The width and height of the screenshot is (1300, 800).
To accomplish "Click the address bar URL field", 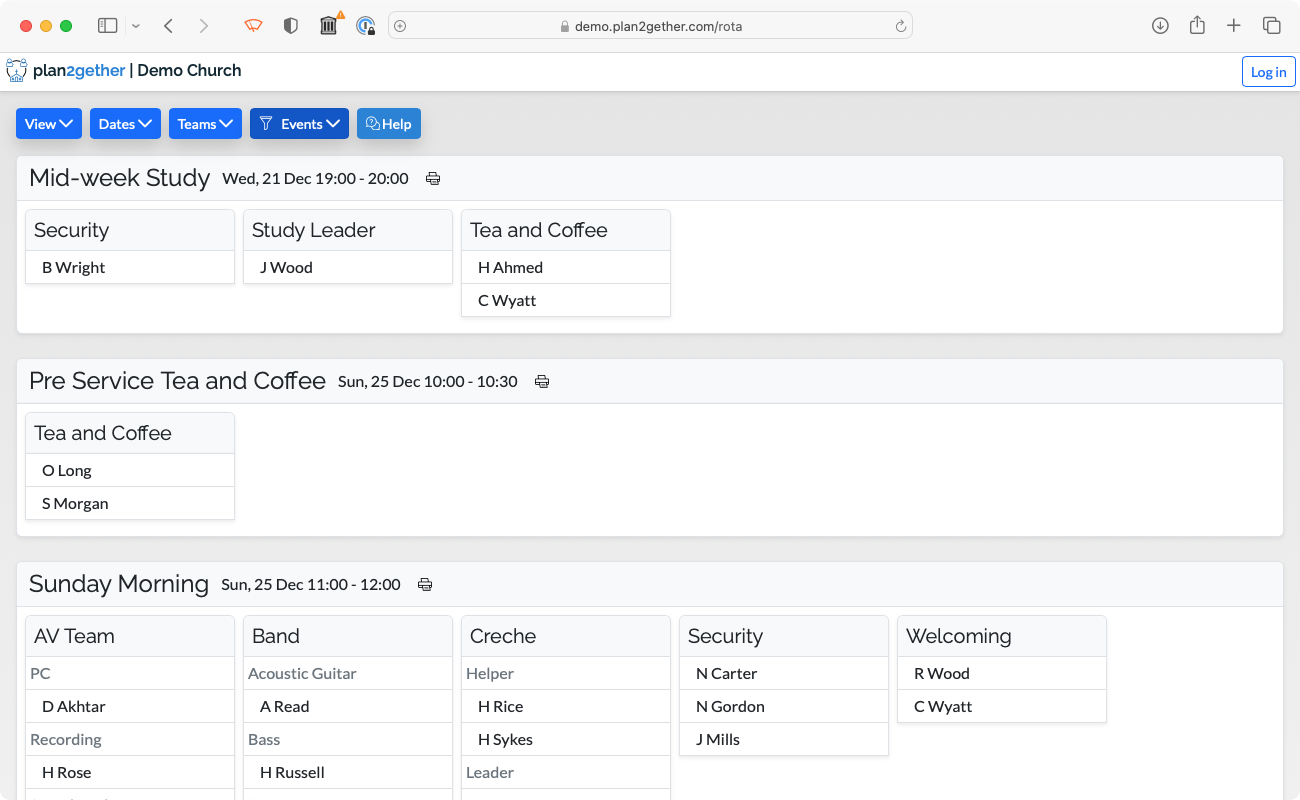I will (650, 27).
